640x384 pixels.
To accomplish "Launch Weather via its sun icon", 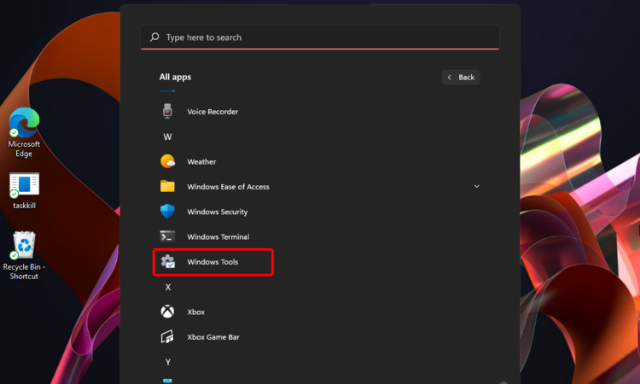I will pyautogui.click(x=168, y=161).
